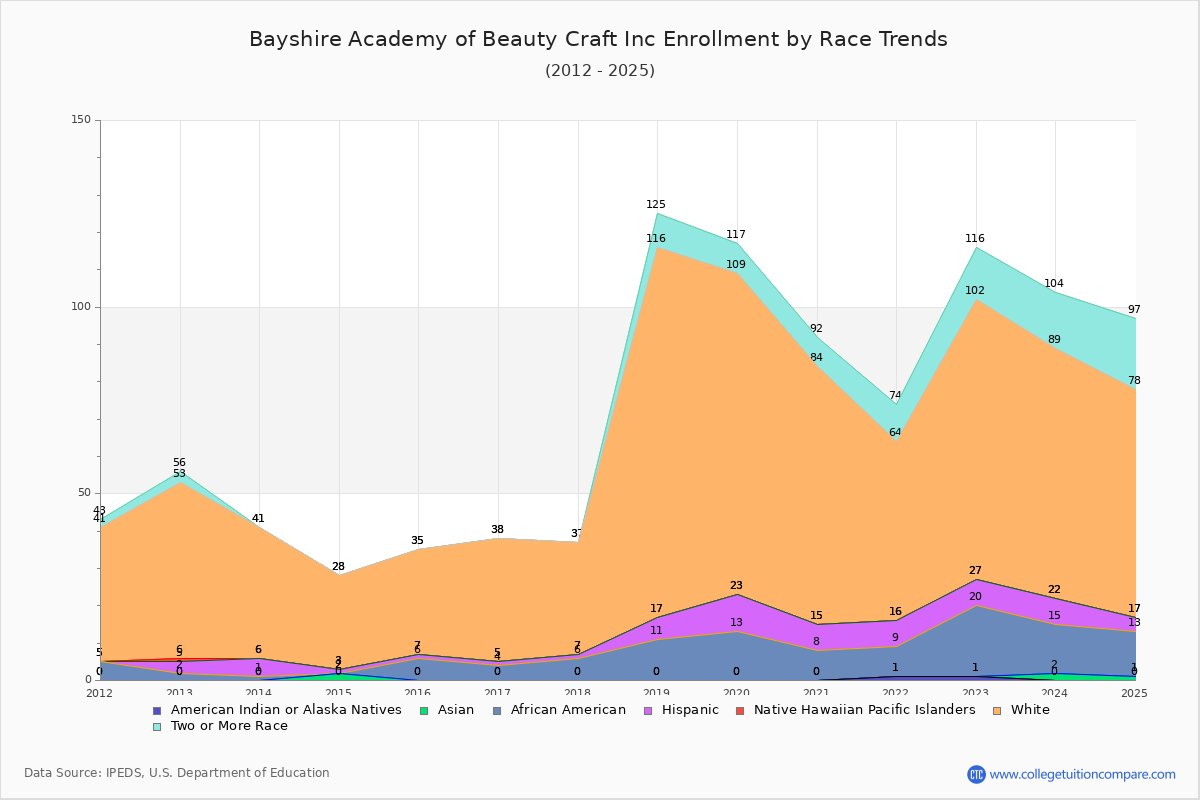This screenshot has width=1200, height=800.
Task: Click the 2023 x-axis year label
Action: coord(975,693)
